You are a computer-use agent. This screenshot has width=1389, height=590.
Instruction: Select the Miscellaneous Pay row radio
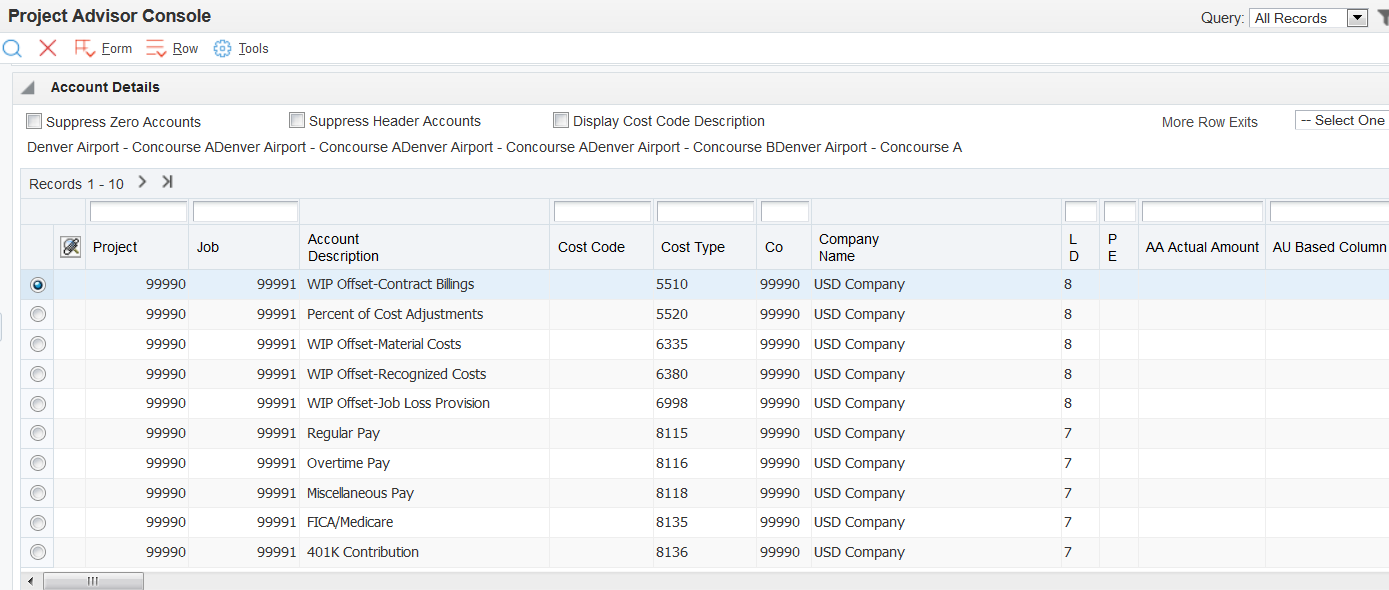tap(38, 493)
